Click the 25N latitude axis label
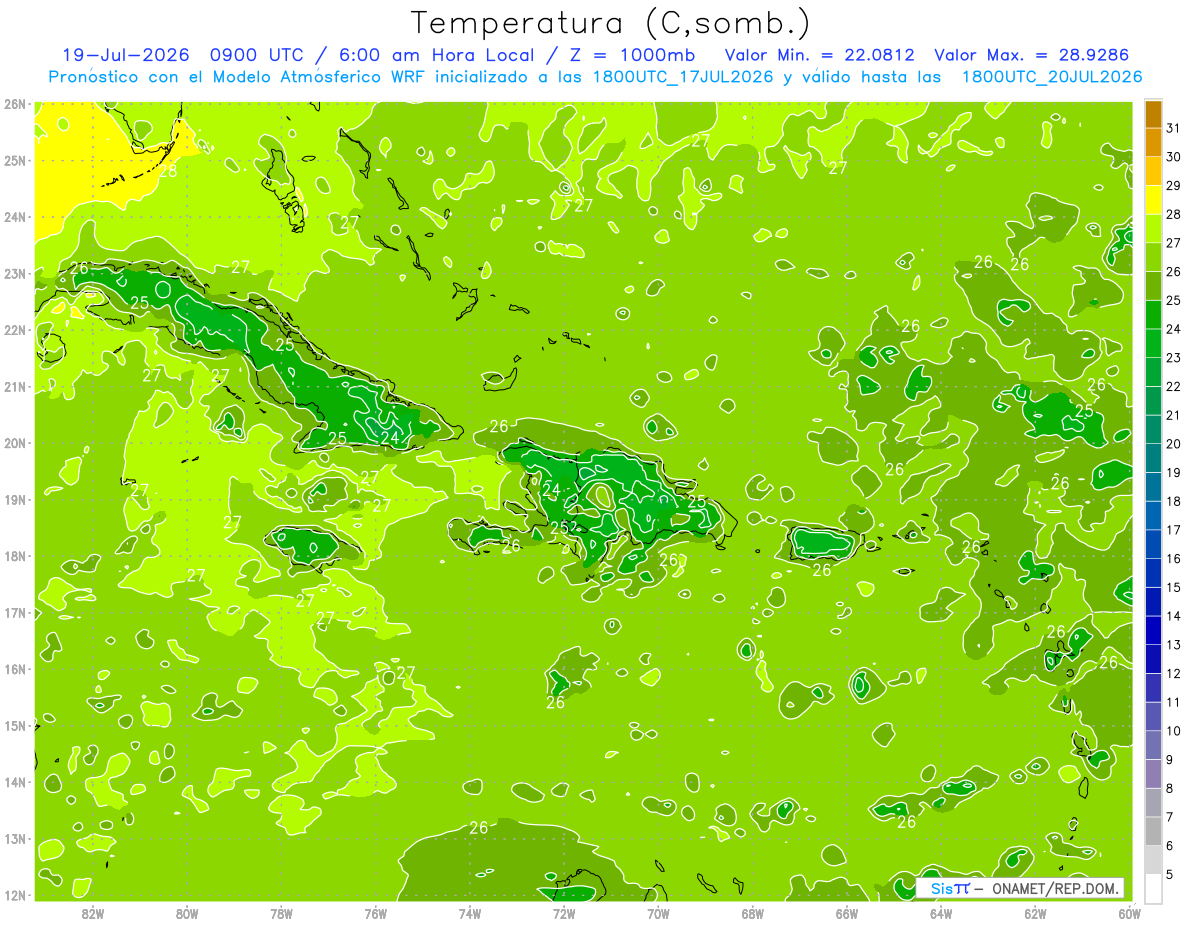 coord(14,160)
